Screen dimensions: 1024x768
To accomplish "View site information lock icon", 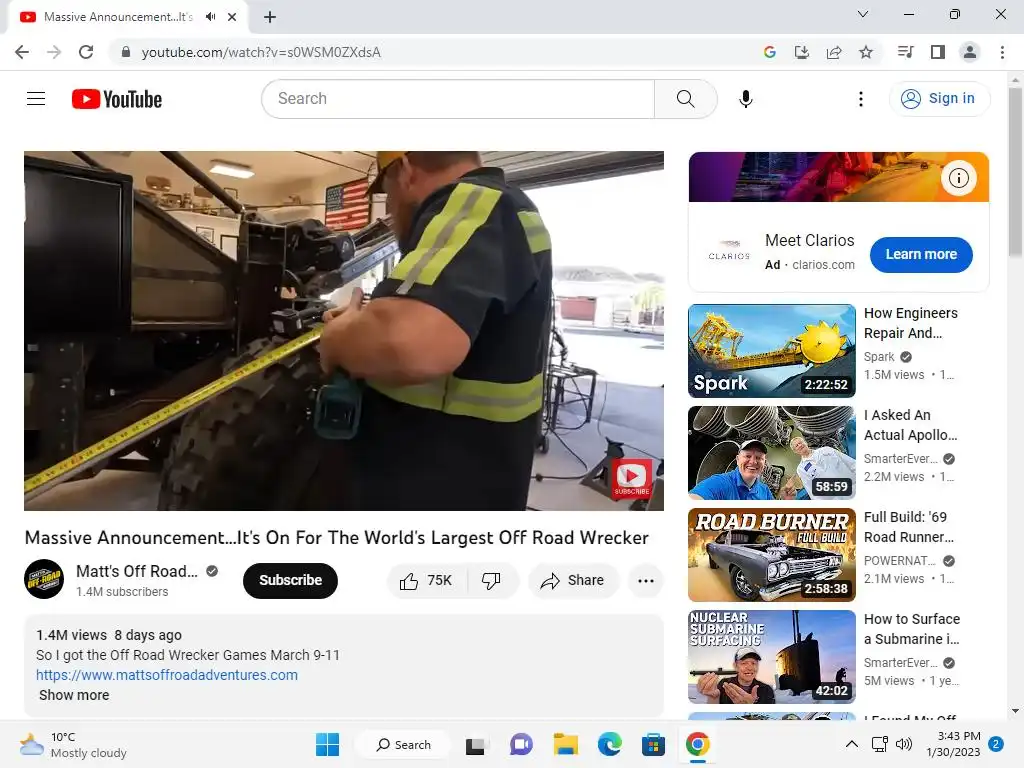I will click(126, 52).
